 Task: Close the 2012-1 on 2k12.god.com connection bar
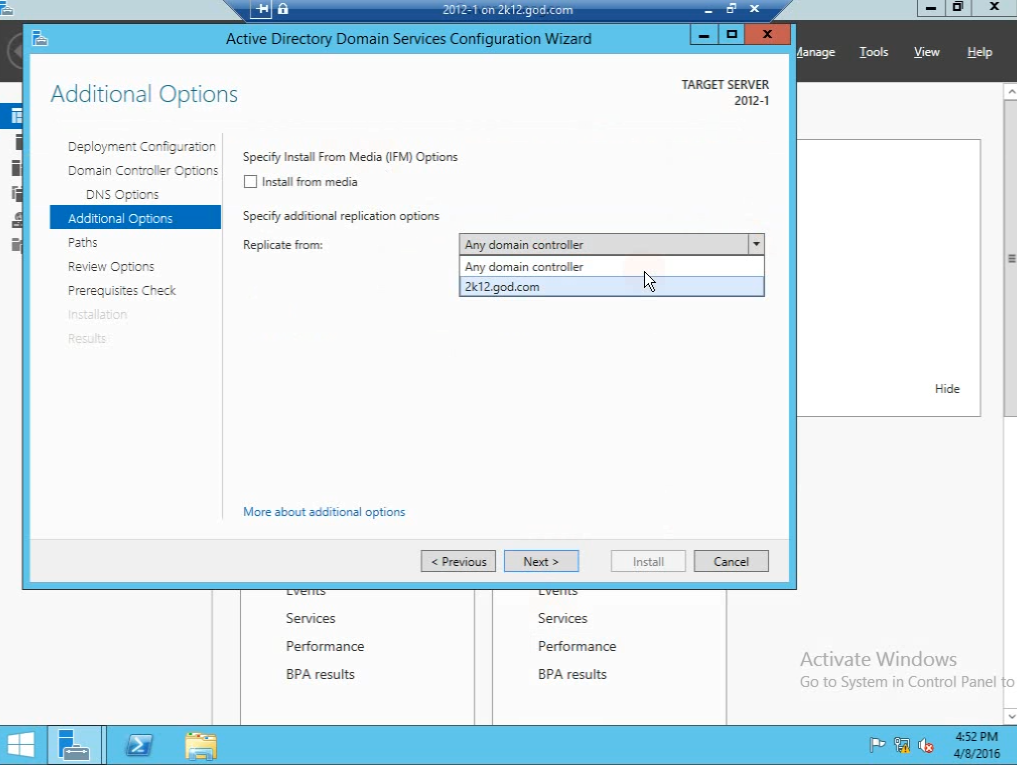click(x=754, y=9)
